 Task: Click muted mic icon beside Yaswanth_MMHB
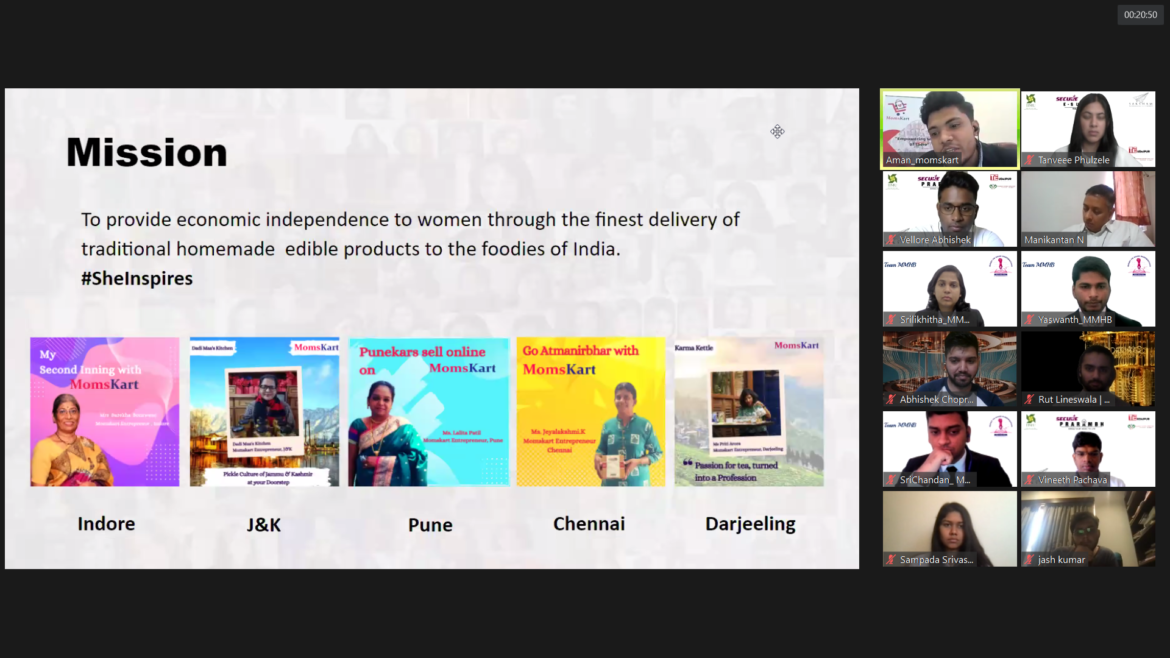[1029, 320]
